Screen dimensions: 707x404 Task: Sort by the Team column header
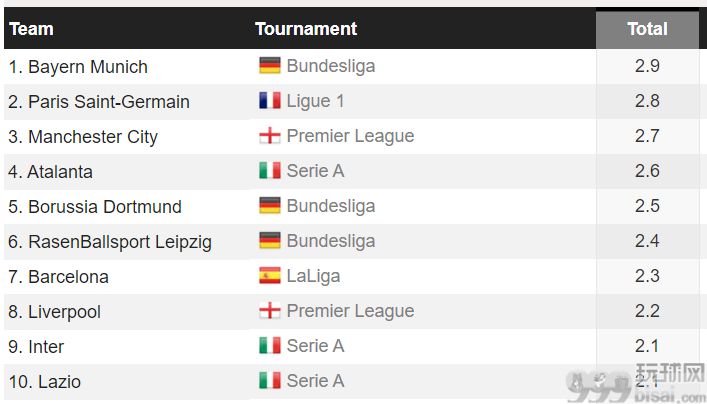31,29
